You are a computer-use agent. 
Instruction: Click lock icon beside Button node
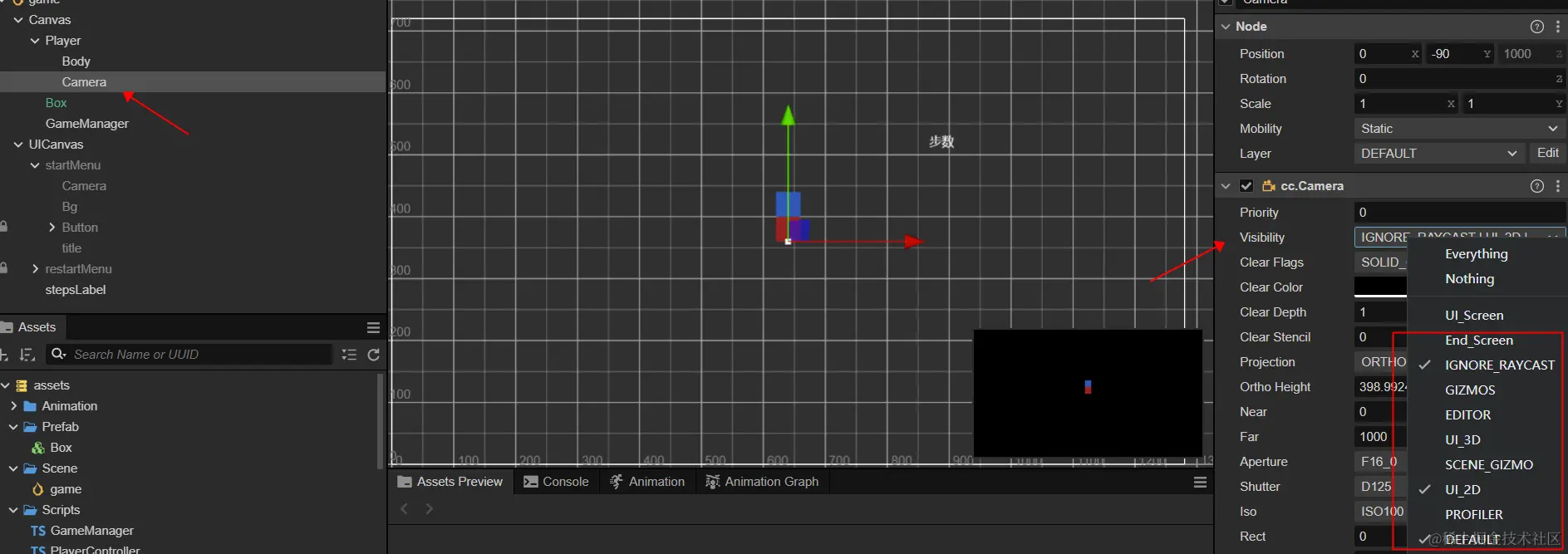pyautogui.click(x=4, y=226)
